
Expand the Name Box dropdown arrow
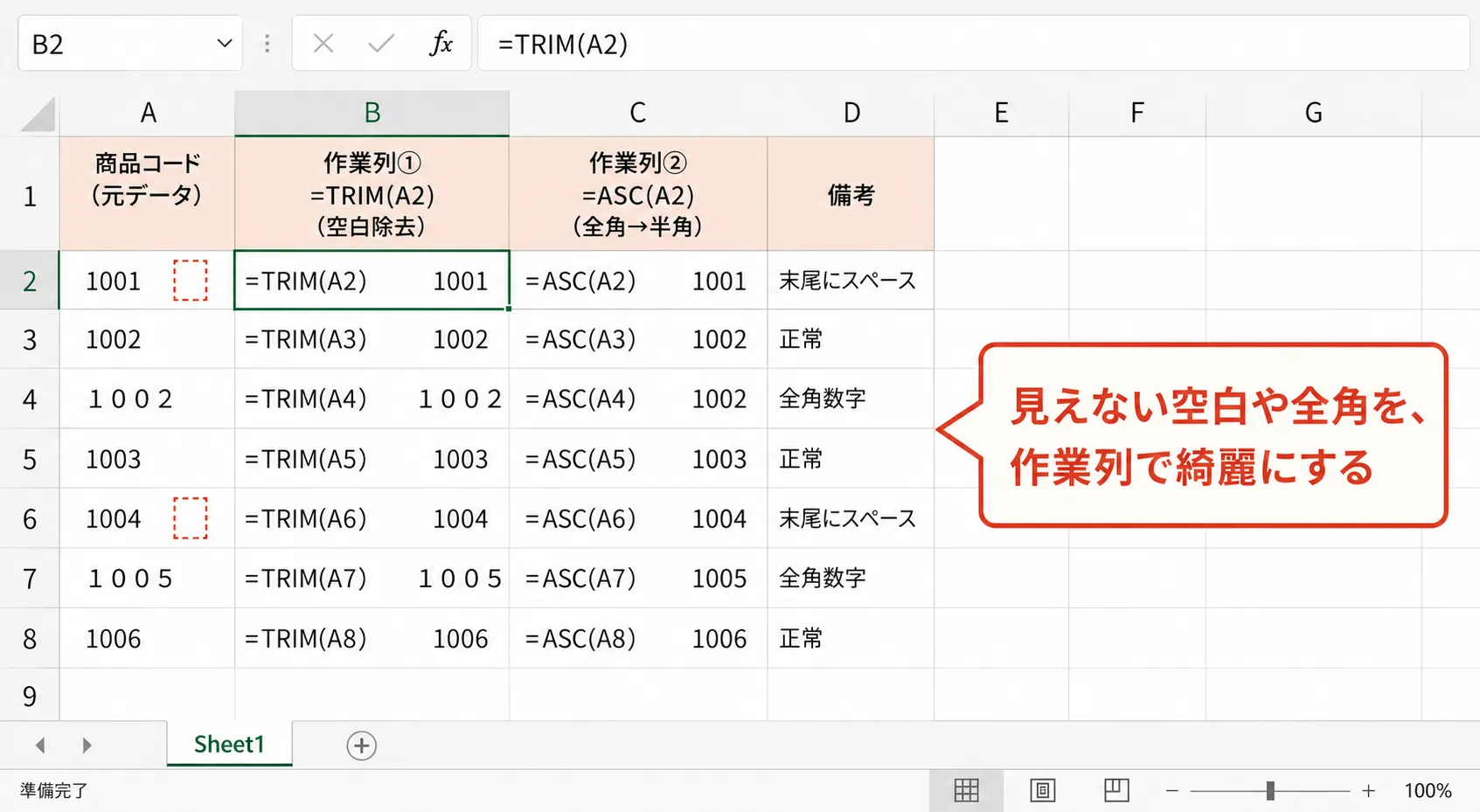pos(225,43)
